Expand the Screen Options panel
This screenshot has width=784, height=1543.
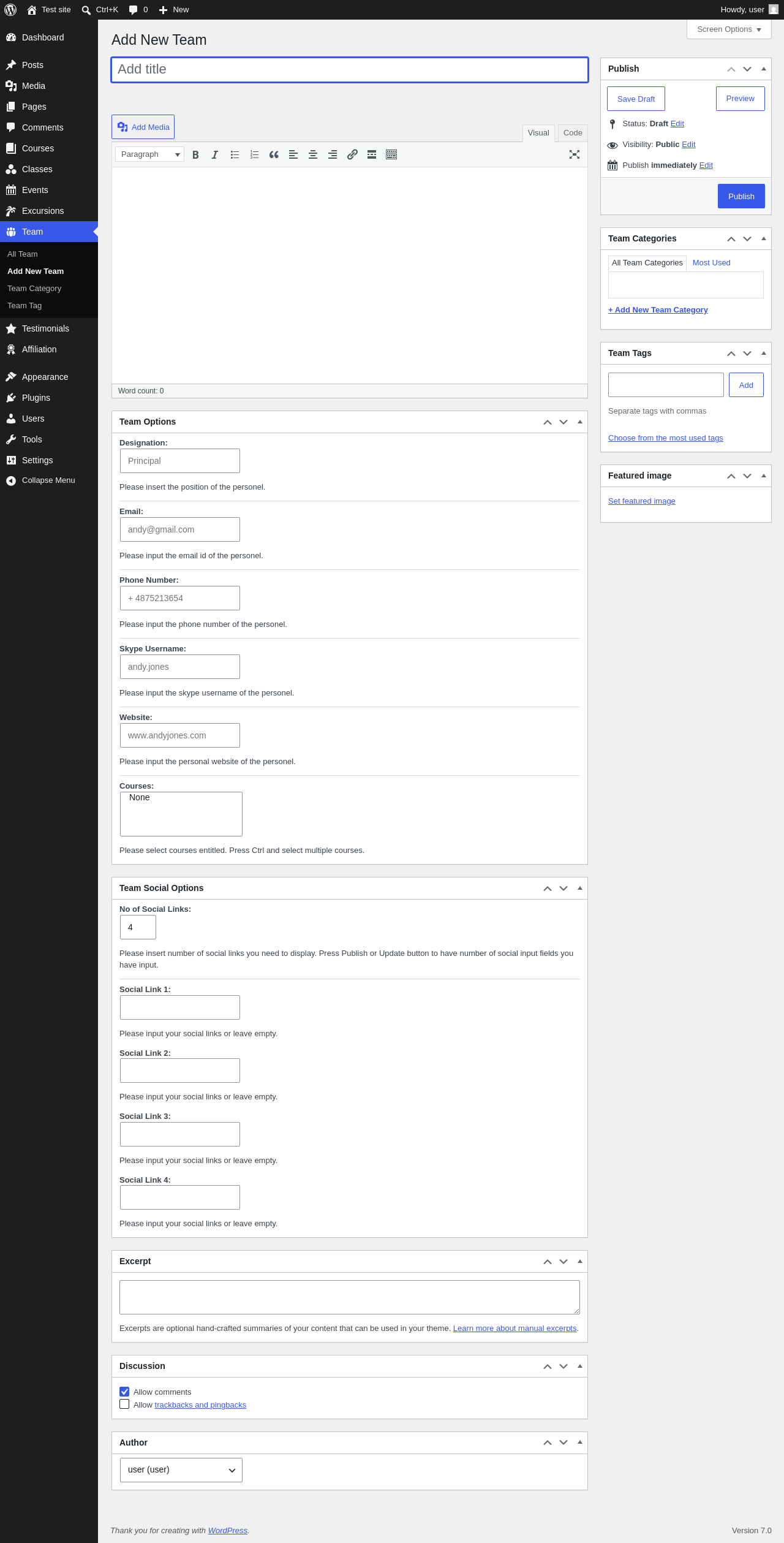pos(729,29)
